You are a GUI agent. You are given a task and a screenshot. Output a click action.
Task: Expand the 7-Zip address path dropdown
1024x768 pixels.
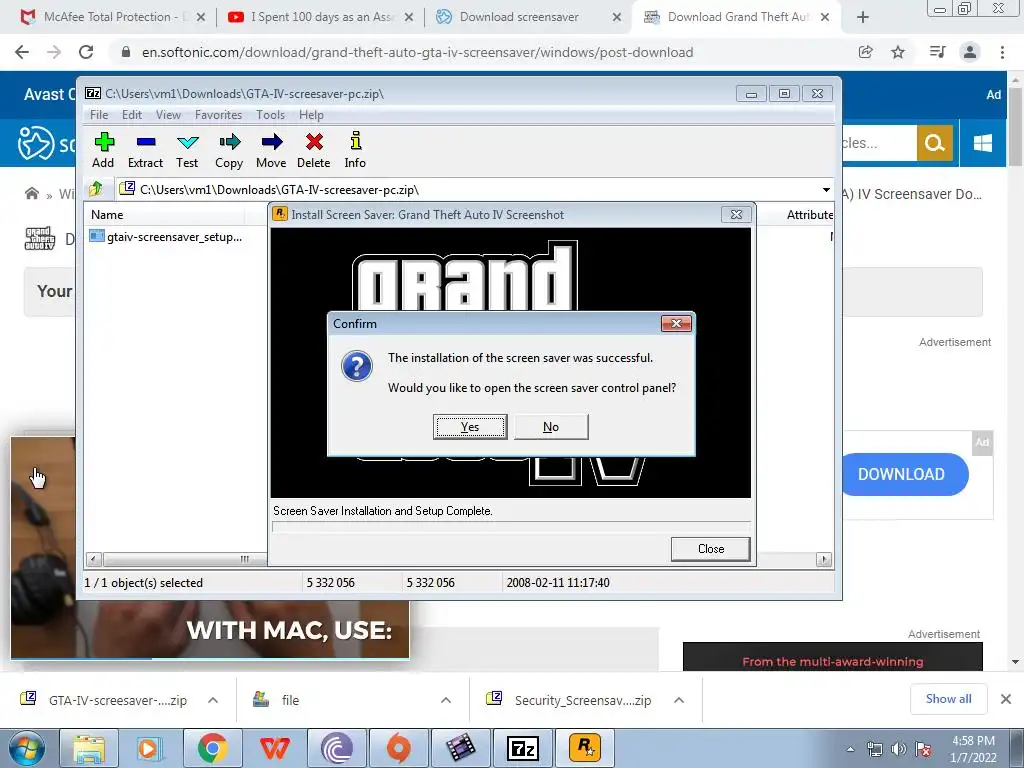[x=826, y=189]
